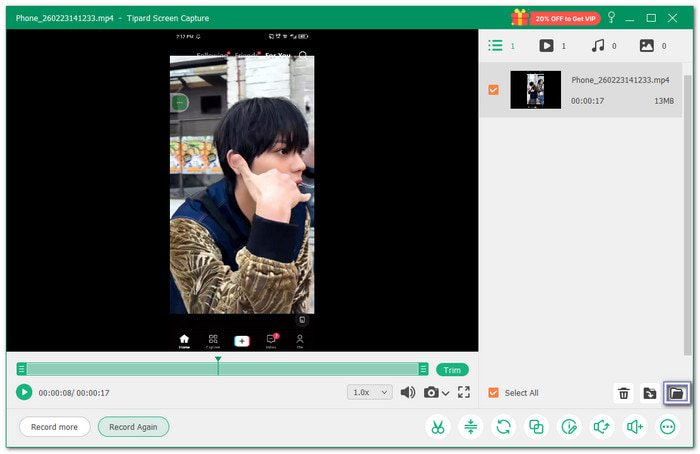Delete the selected recording with trash icon

pos(624,393)
